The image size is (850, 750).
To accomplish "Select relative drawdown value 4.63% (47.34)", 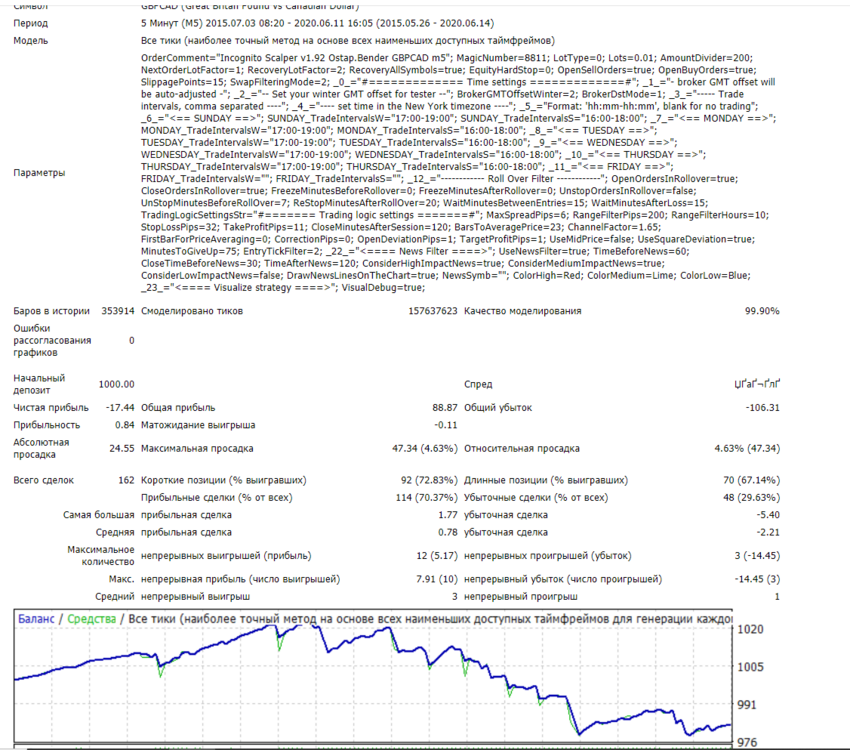I will coord(748,448).
